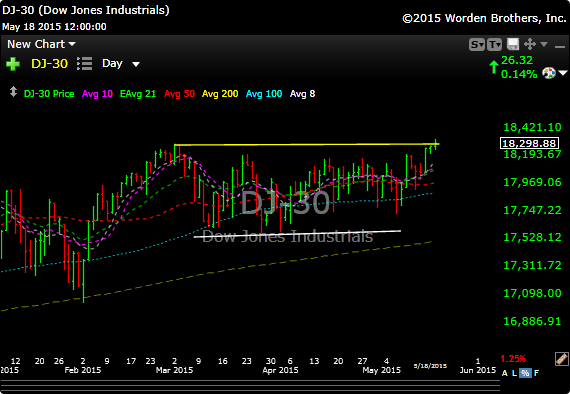Click the yellow DJ-30 symbol name

(49, 64)
